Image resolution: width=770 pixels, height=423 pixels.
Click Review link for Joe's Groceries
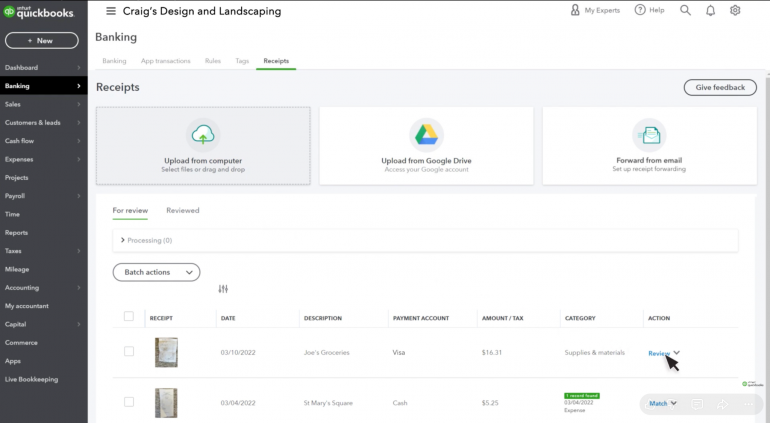click(659, 353)
